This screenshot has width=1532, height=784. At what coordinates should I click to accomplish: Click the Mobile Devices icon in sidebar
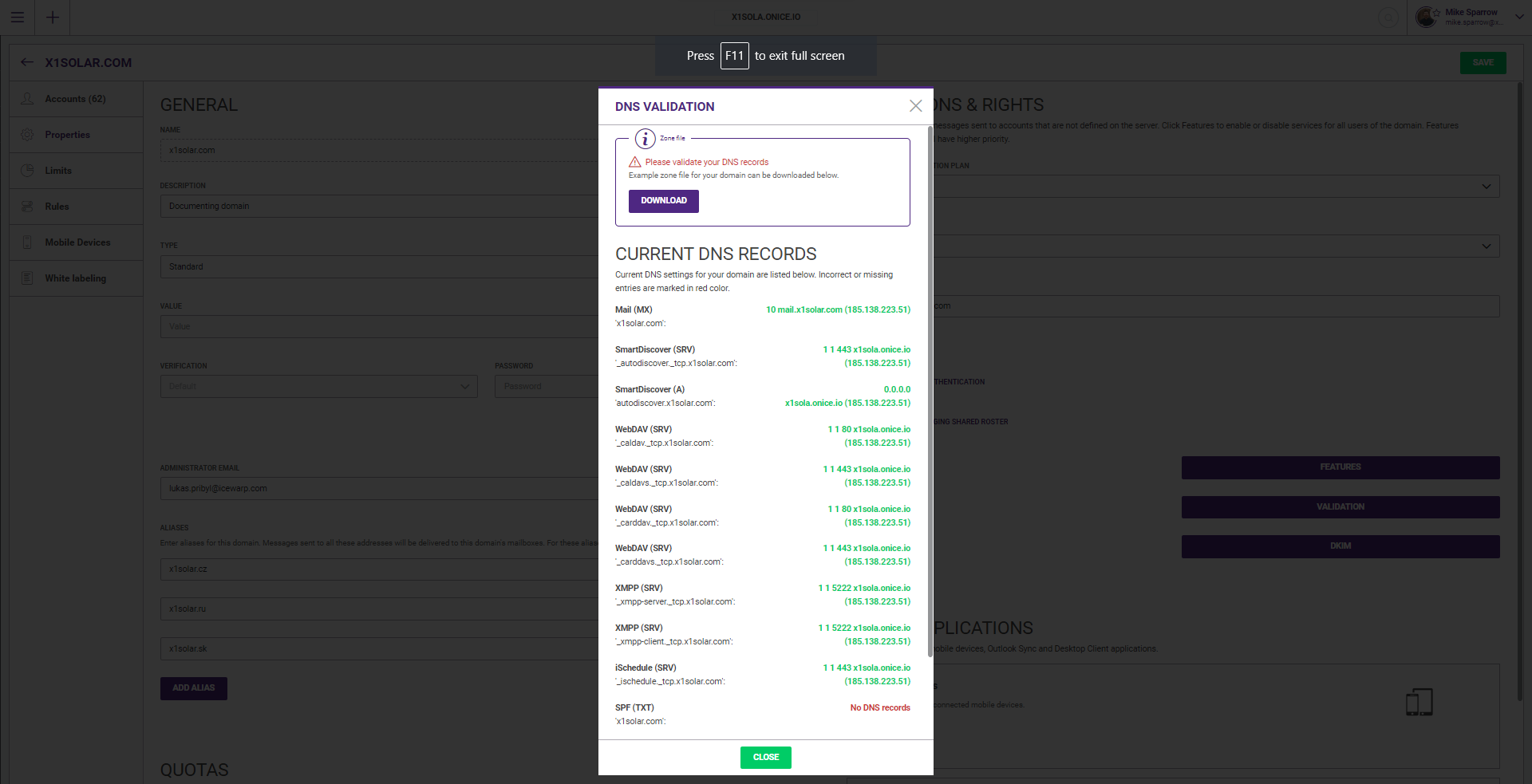pyautogui.click(x=27, y=242)
